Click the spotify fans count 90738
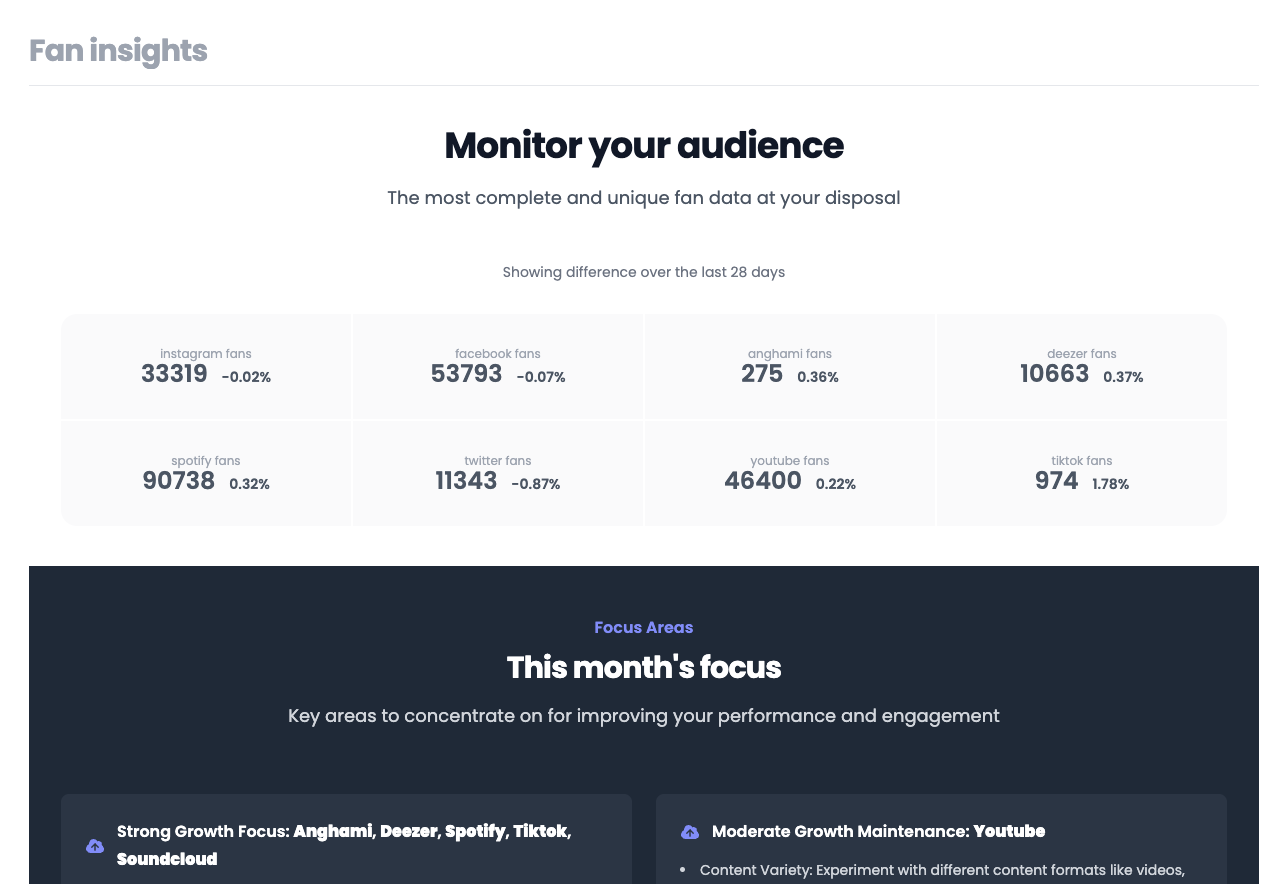This screenshot has height=884, width=1287. coord(178,481)
